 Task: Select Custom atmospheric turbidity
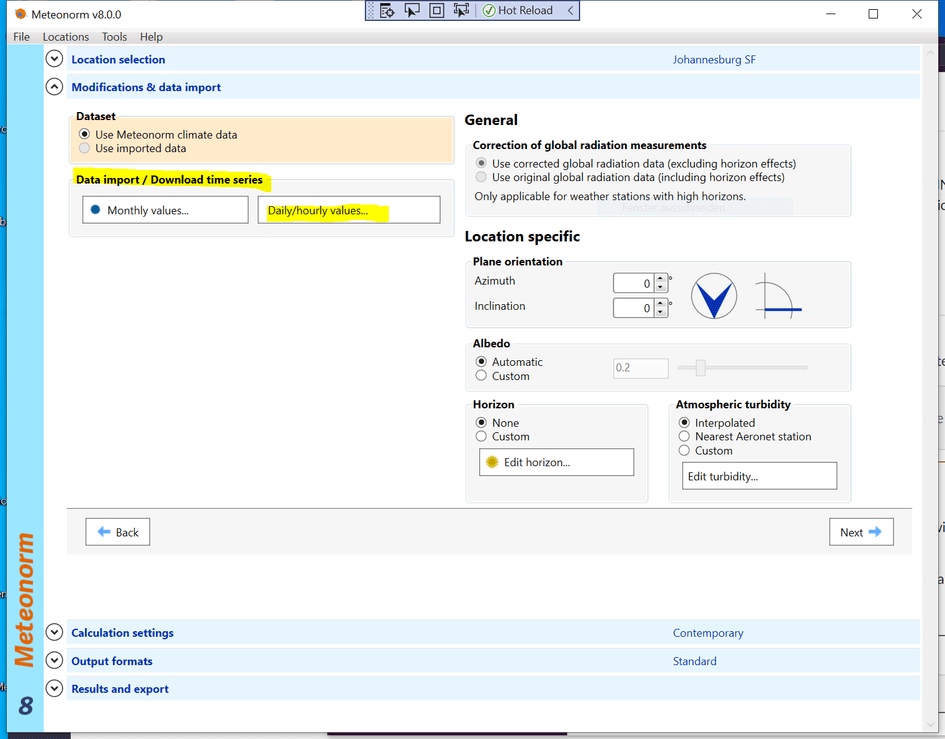684,450
